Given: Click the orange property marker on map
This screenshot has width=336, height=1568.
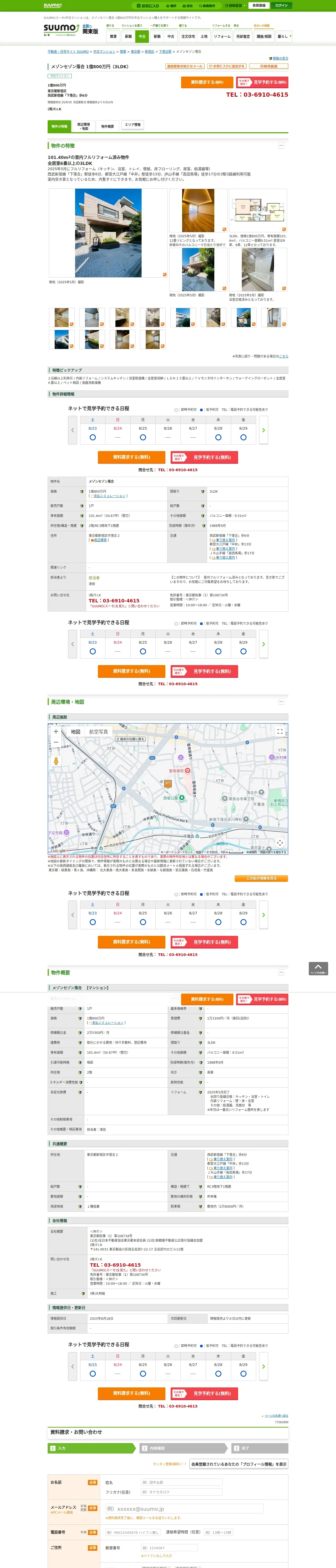Looking at the screenshot, I should click(x=168, y=785).
